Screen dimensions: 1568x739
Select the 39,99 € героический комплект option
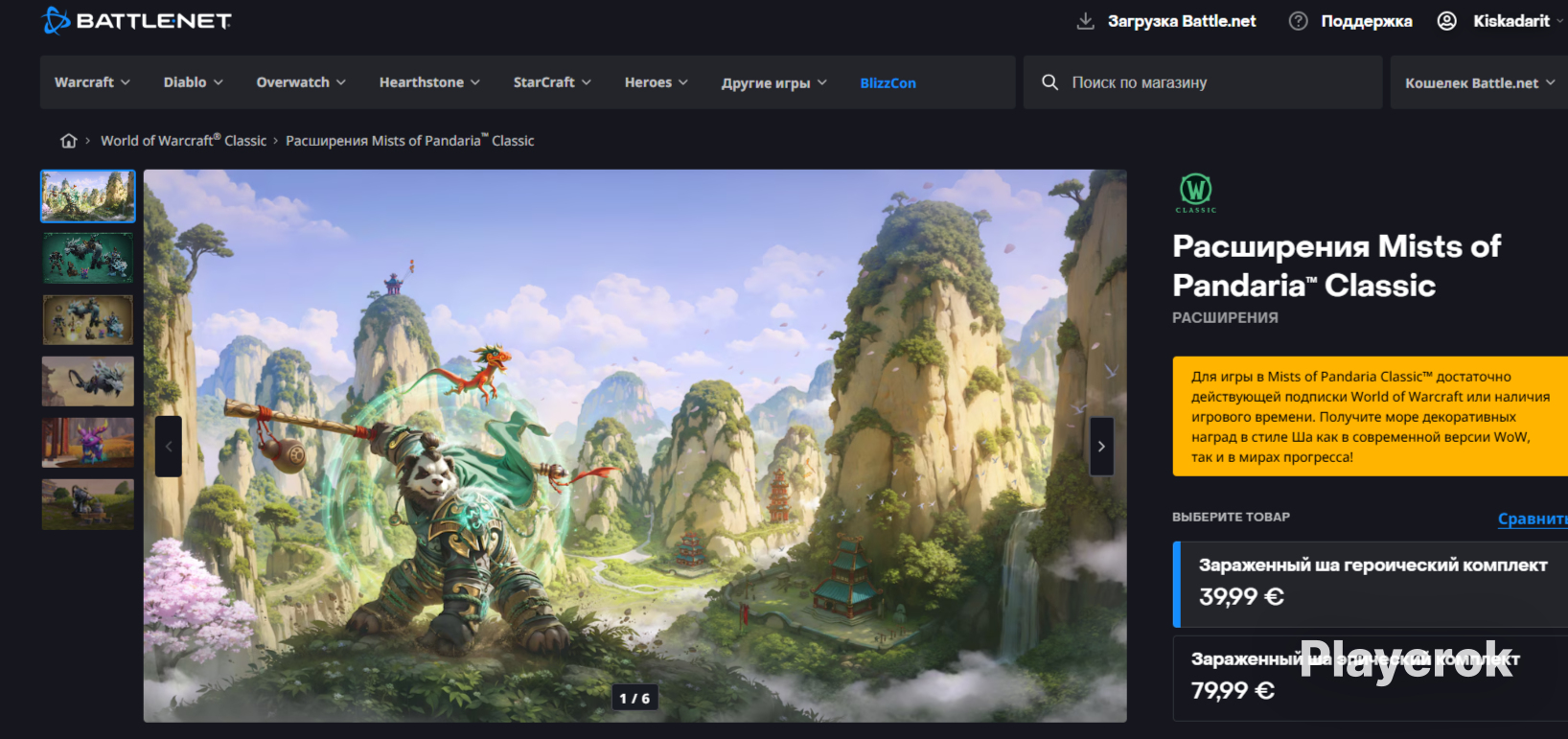pyautogui.click(x=1372, y=584)
